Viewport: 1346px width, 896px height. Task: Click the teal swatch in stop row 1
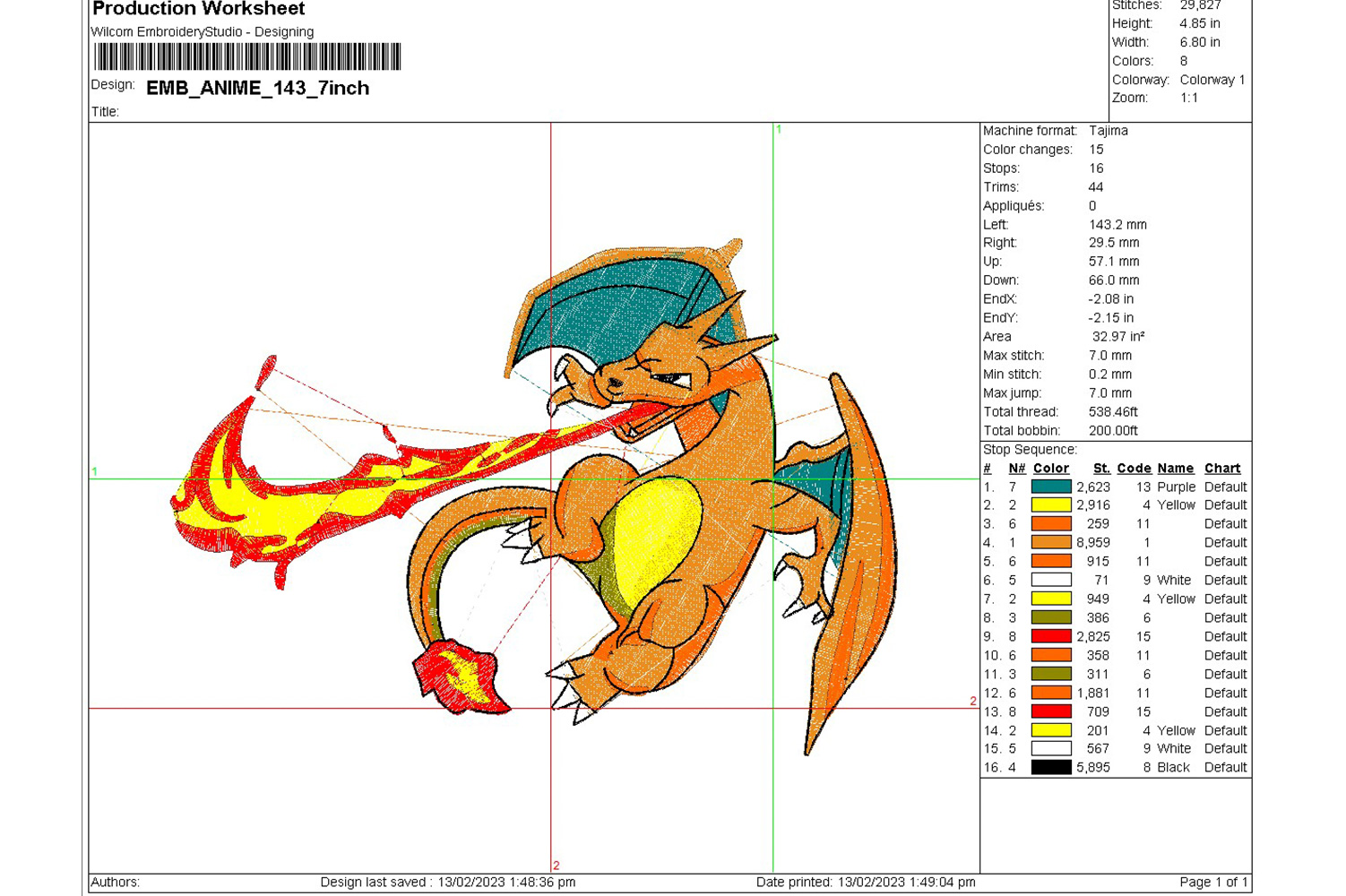(x=1051, y=487)
